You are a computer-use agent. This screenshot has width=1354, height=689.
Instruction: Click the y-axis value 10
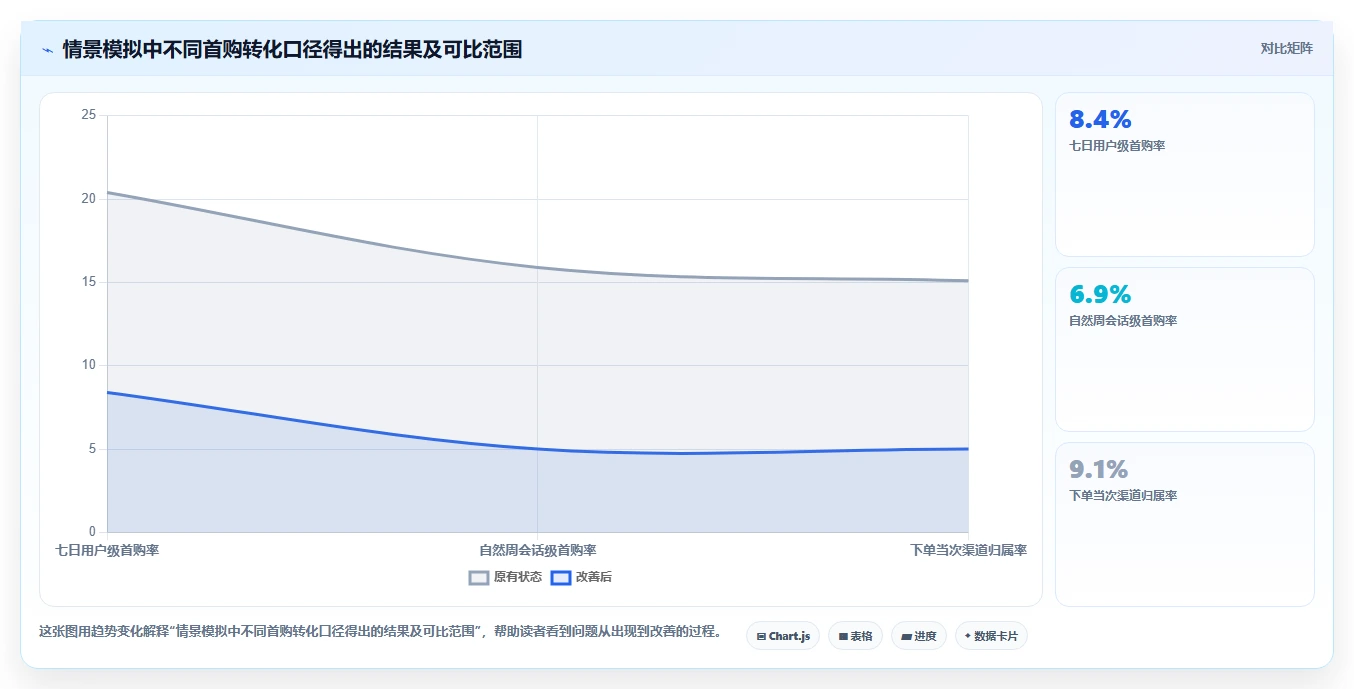pyautogui.click(x=89, y=365)
